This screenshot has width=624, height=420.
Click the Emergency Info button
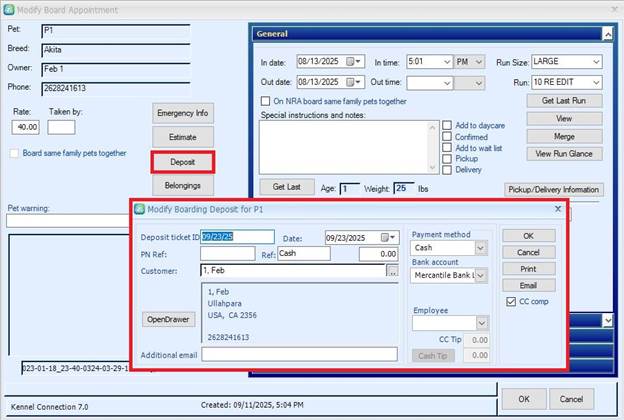[181, 113]
